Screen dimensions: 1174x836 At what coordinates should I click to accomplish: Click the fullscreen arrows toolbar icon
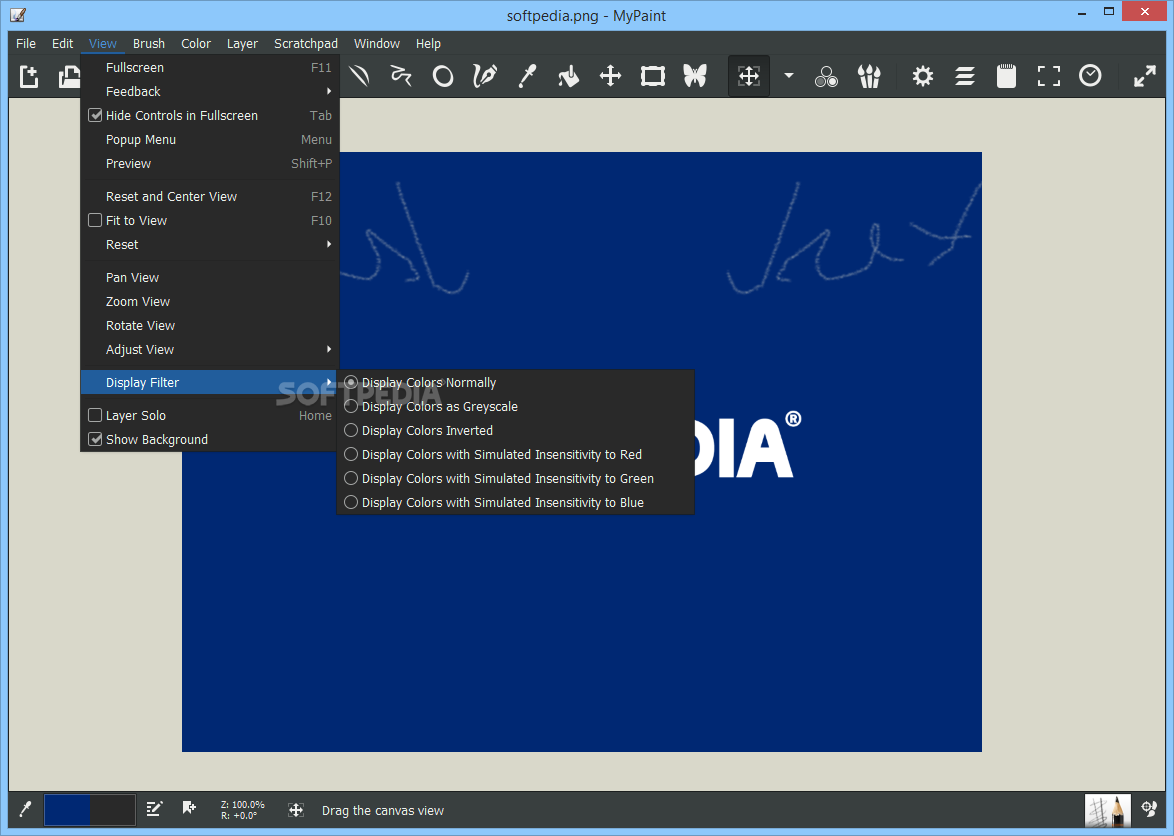point(1144,76)
